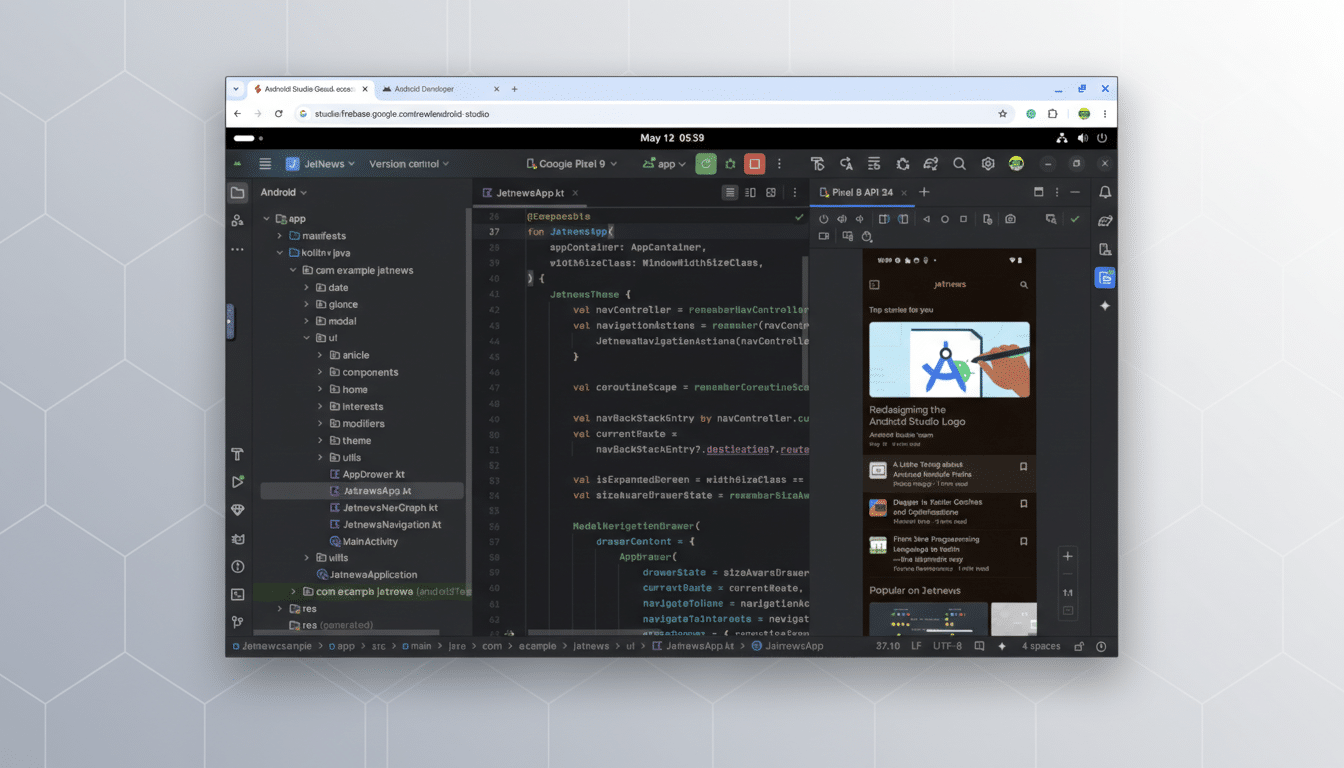This screenshot has height=768, width=1344.
Task: Open the Logcat panel icon
Action: [x=238, y=537]
